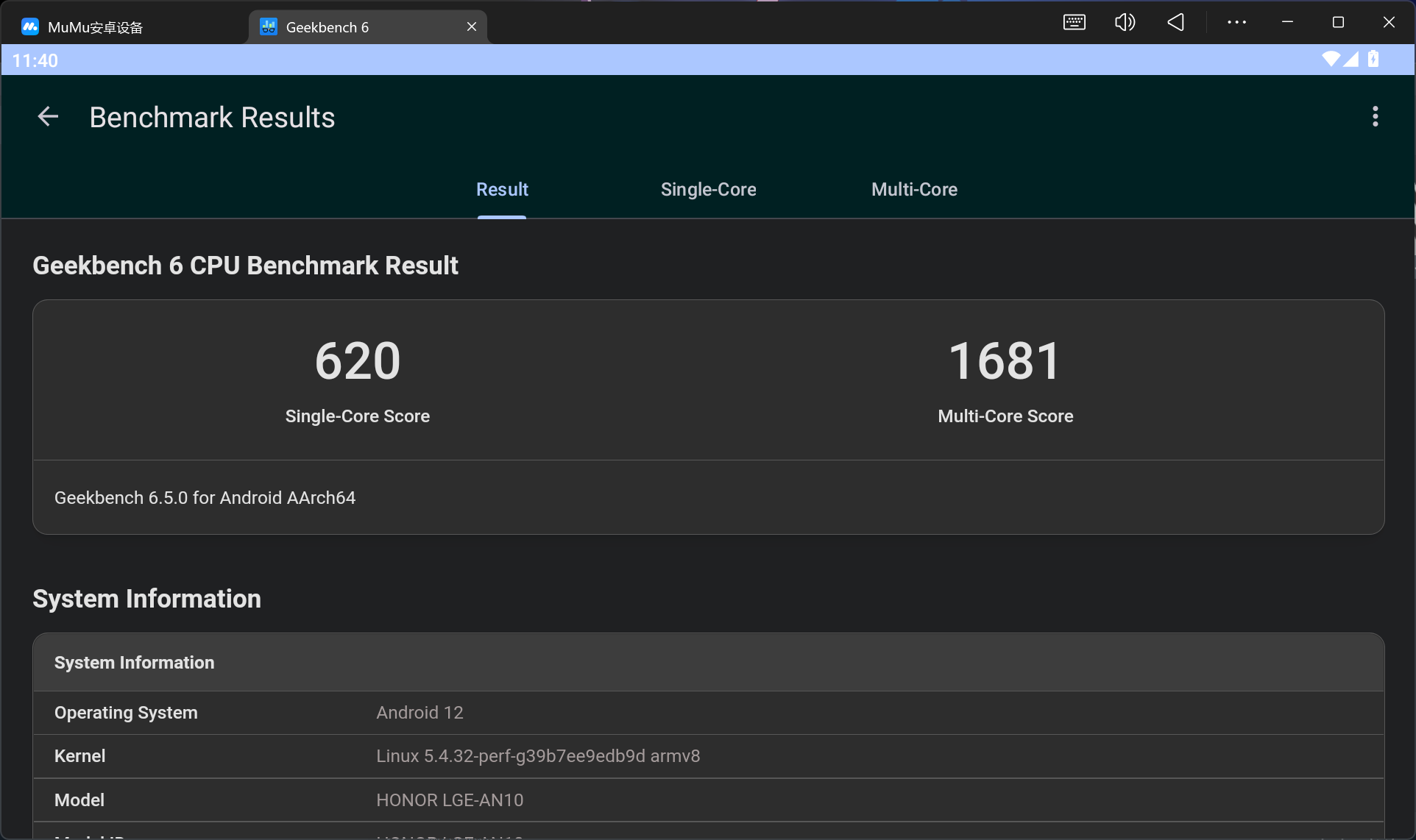Viewport: 1416px width, 840px height.
Task: Click the MuMu logo icon in the first tab
Action: tap(30, 27)
